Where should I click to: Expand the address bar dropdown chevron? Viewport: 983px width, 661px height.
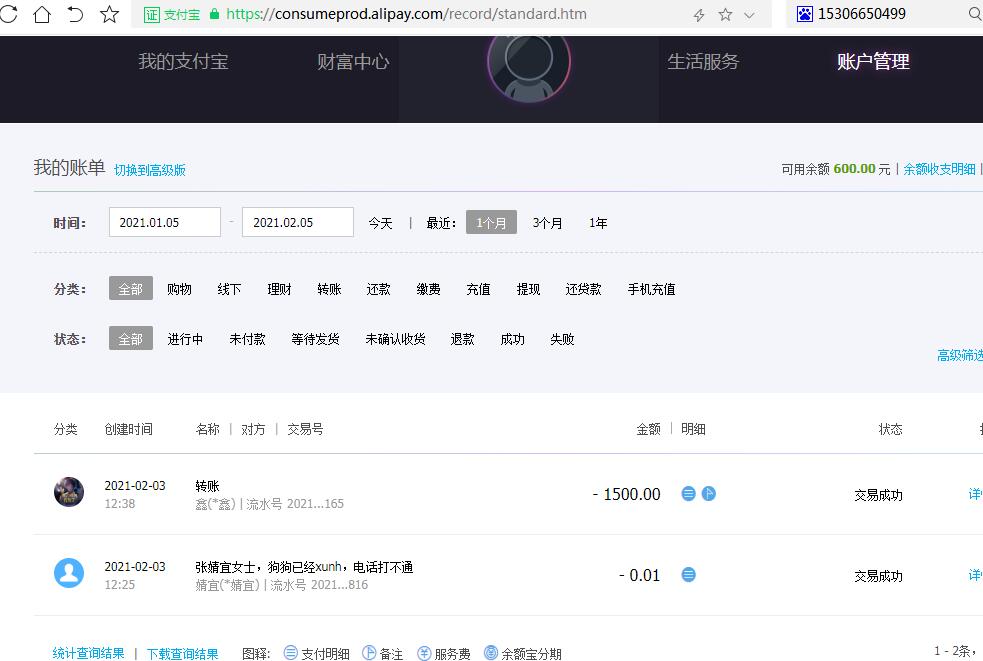(749, 15)
